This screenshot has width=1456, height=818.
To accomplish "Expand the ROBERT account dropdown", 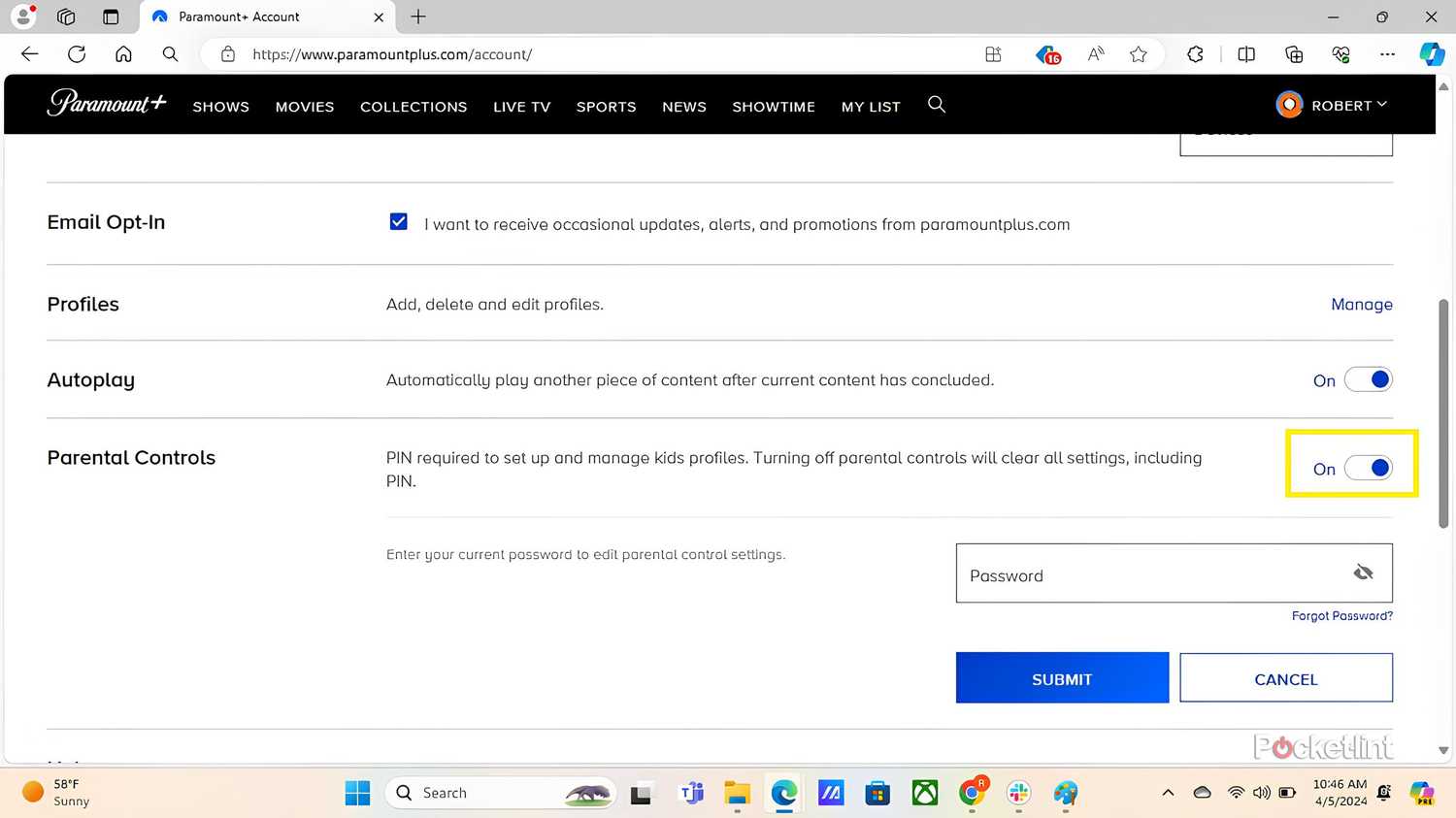I will pos(1348,105).
